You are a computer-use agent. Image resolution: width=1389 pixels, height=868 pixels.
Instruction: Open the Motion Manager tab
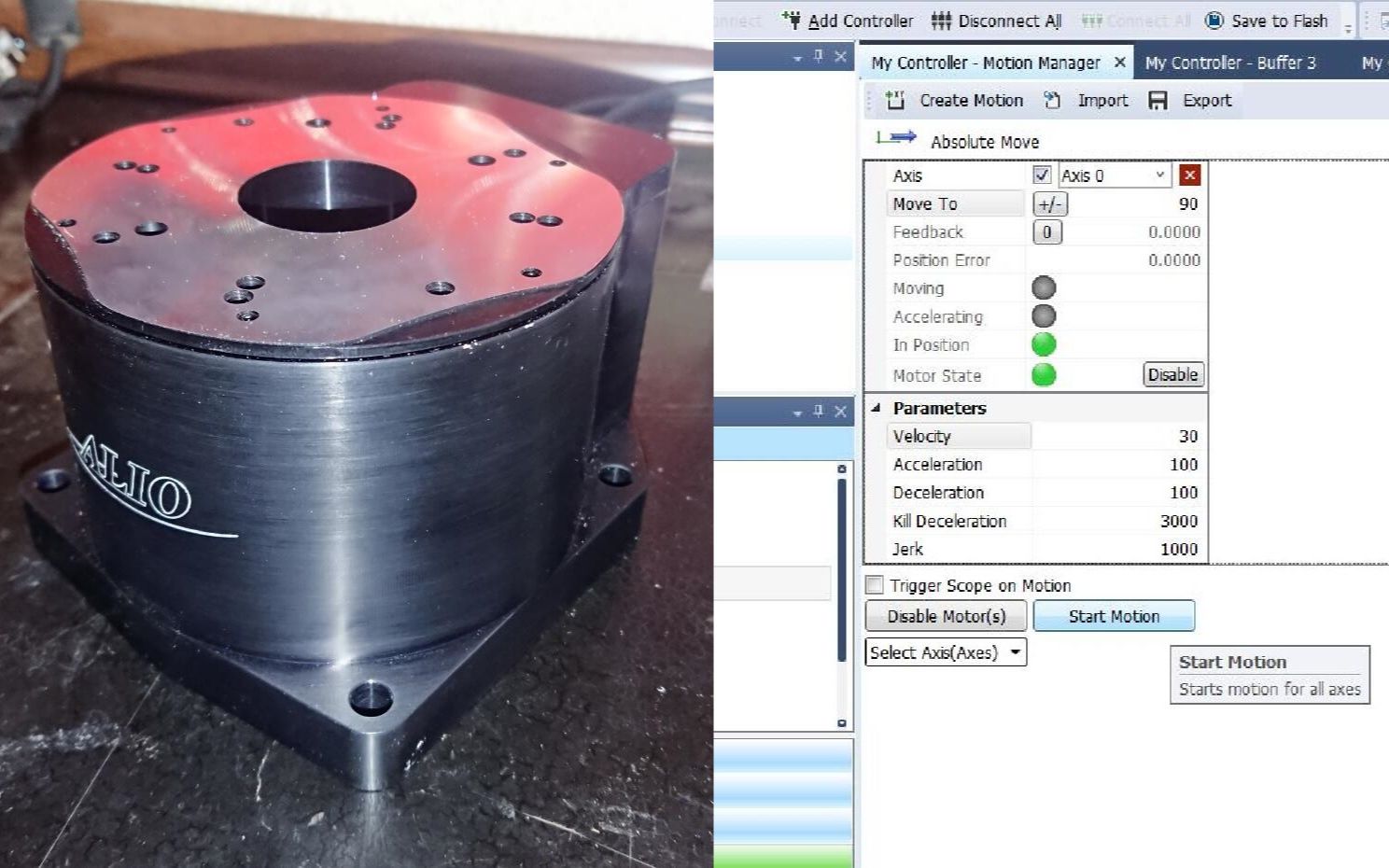(985, 63)
